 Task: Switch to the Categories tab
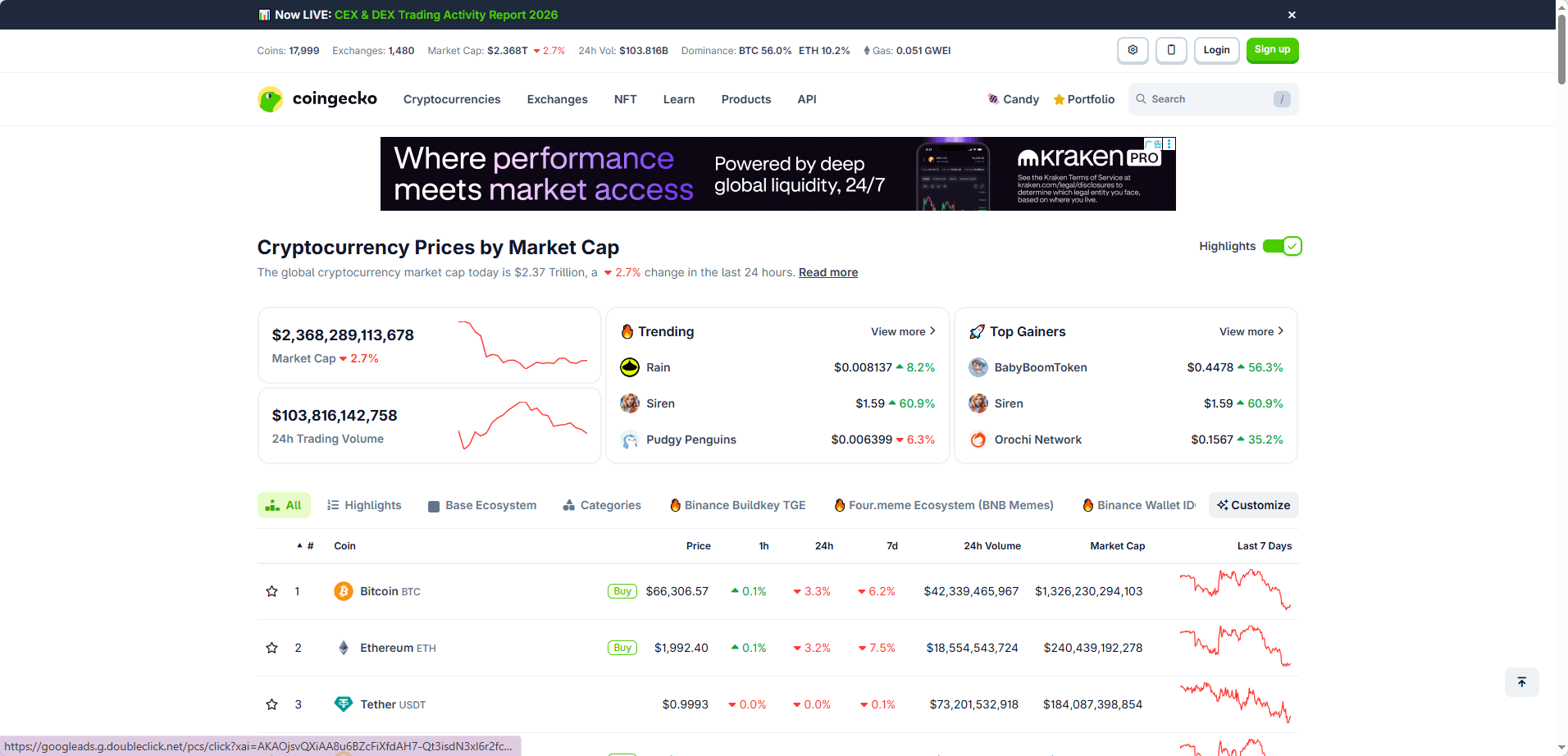(602, 505)
